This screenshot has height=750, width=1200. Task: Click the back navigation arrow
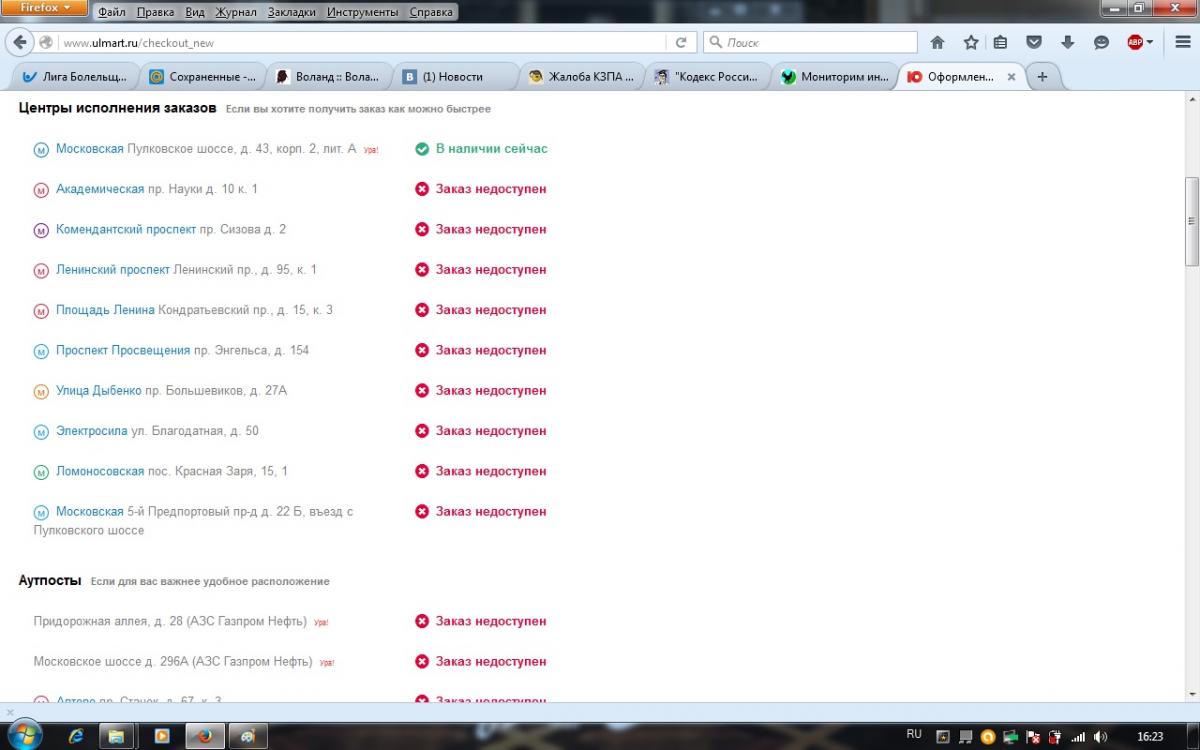(20, 43)
